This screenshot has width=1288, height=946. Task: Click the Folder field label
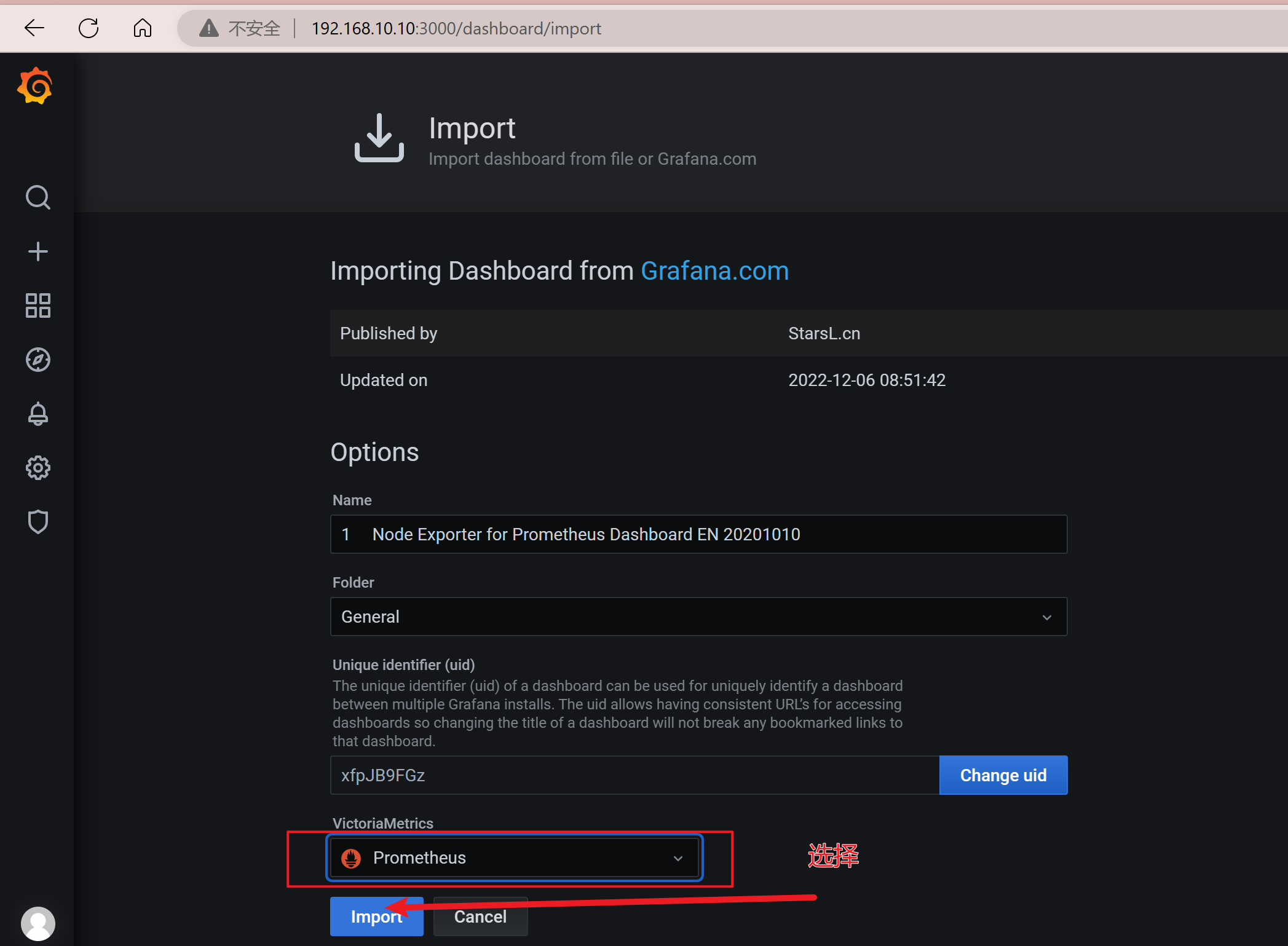(353, 582)
